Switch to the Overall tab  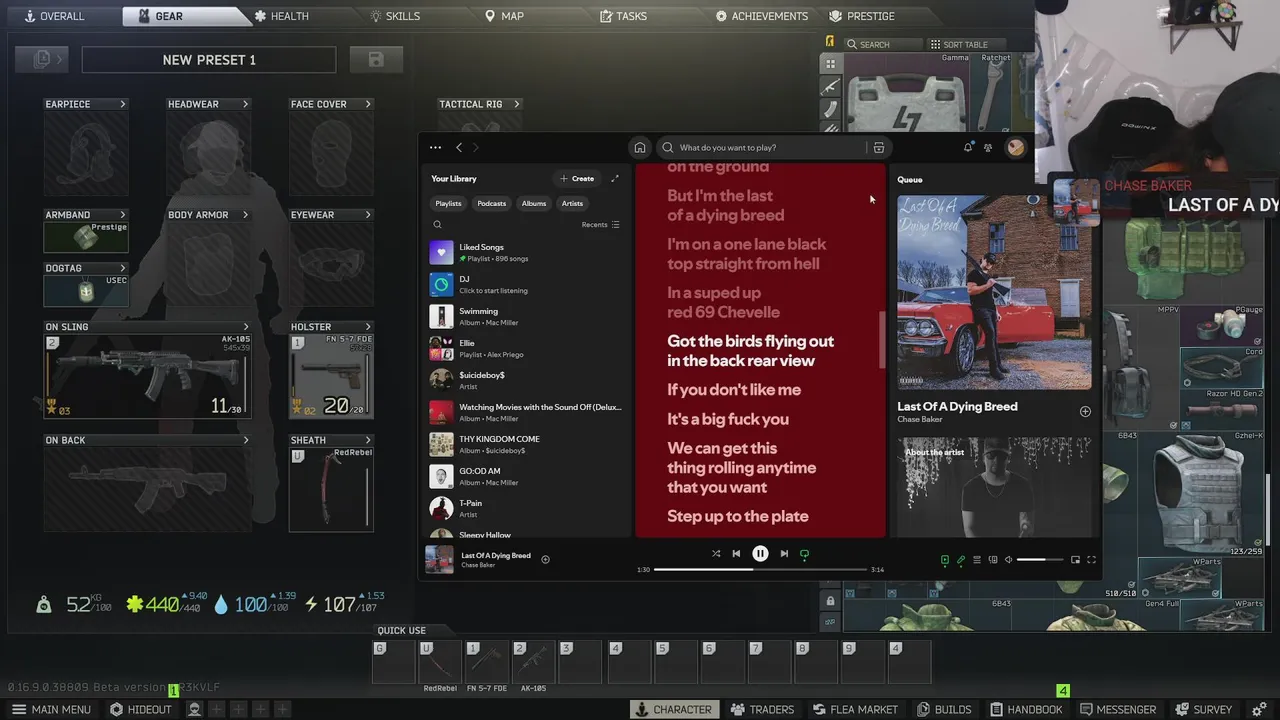(55, 16)
